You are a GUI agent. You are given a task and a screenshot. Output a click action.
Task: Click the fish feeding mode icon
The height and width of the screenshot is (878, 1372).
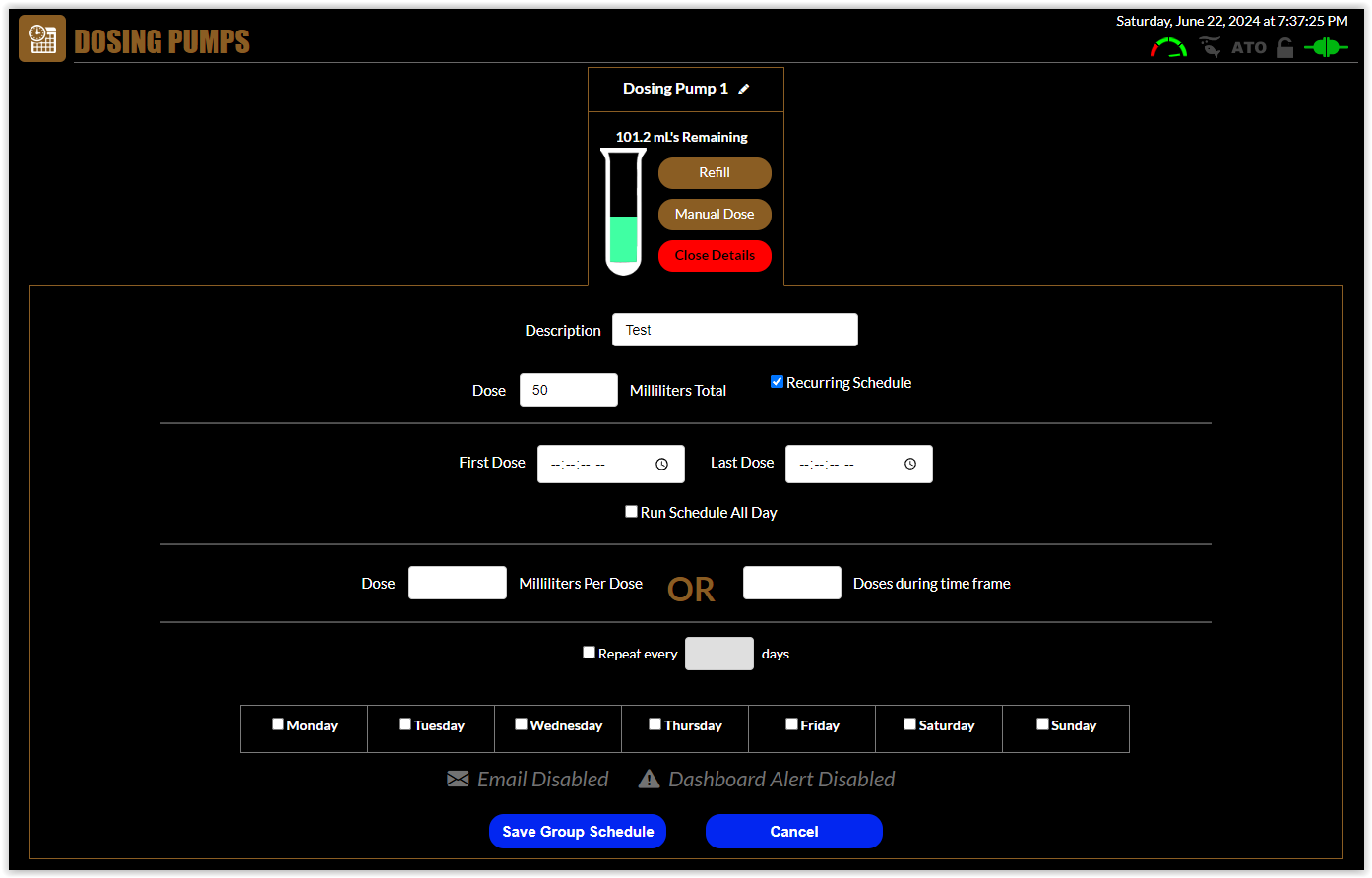[x=1210, y=47]
